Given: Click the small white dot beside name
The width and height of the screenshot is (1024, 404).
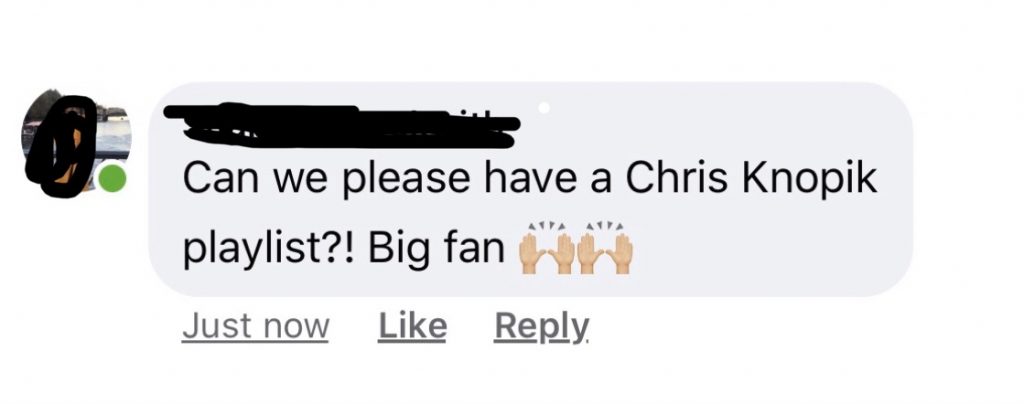Looking at the screenshot, I should 544,108.
